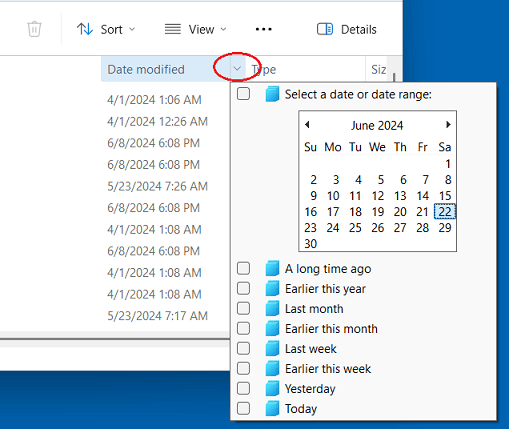Image resolution: width=509 pixels, height=429 pixels.
Task: Click the Sort arrows icon
Action: tap(85, 29)
